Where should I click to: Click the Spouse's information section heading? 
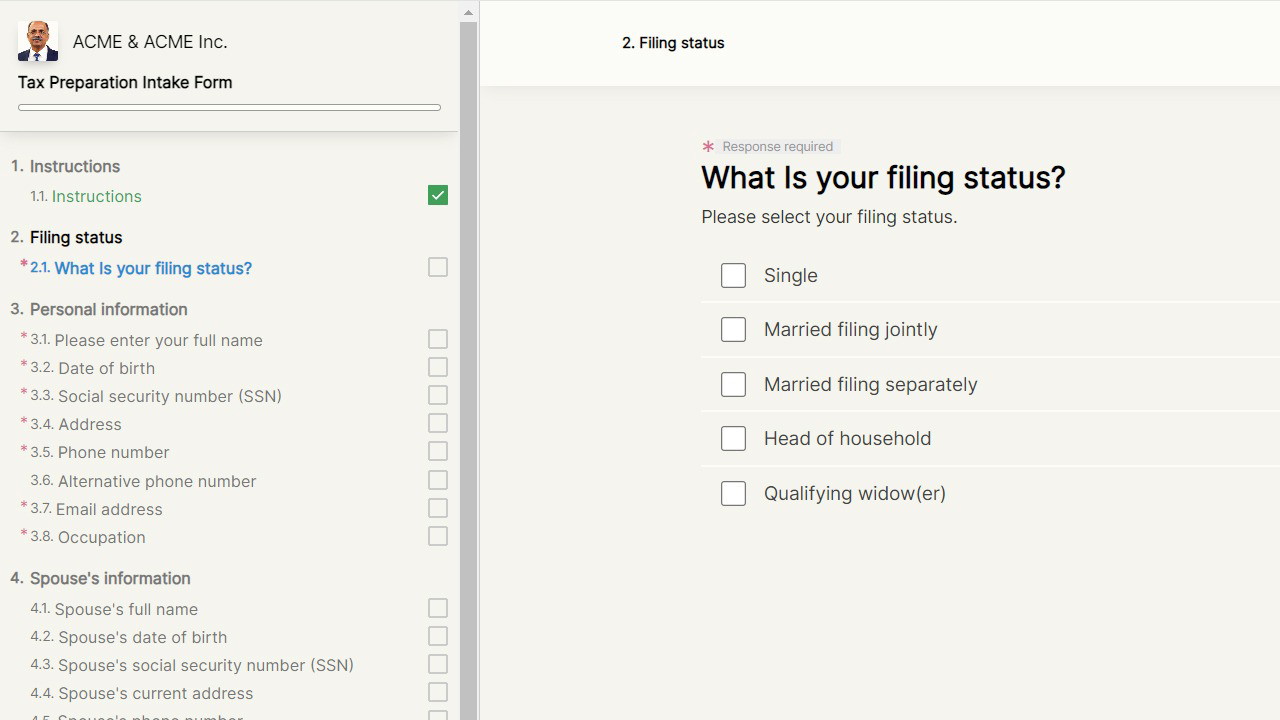coord(110,578)
